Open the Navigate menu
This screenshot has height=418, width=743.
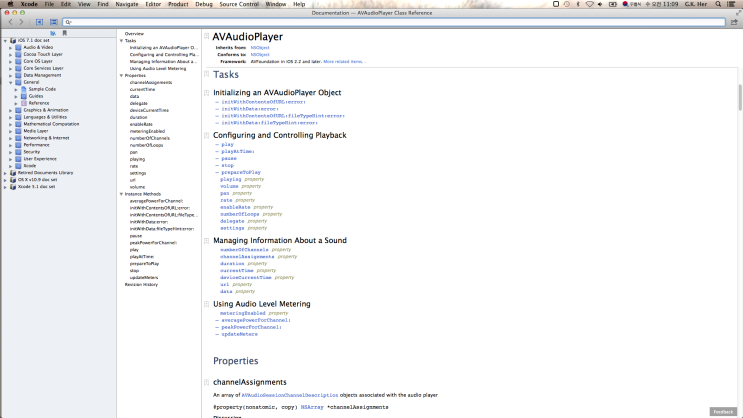tap(127, 4)
